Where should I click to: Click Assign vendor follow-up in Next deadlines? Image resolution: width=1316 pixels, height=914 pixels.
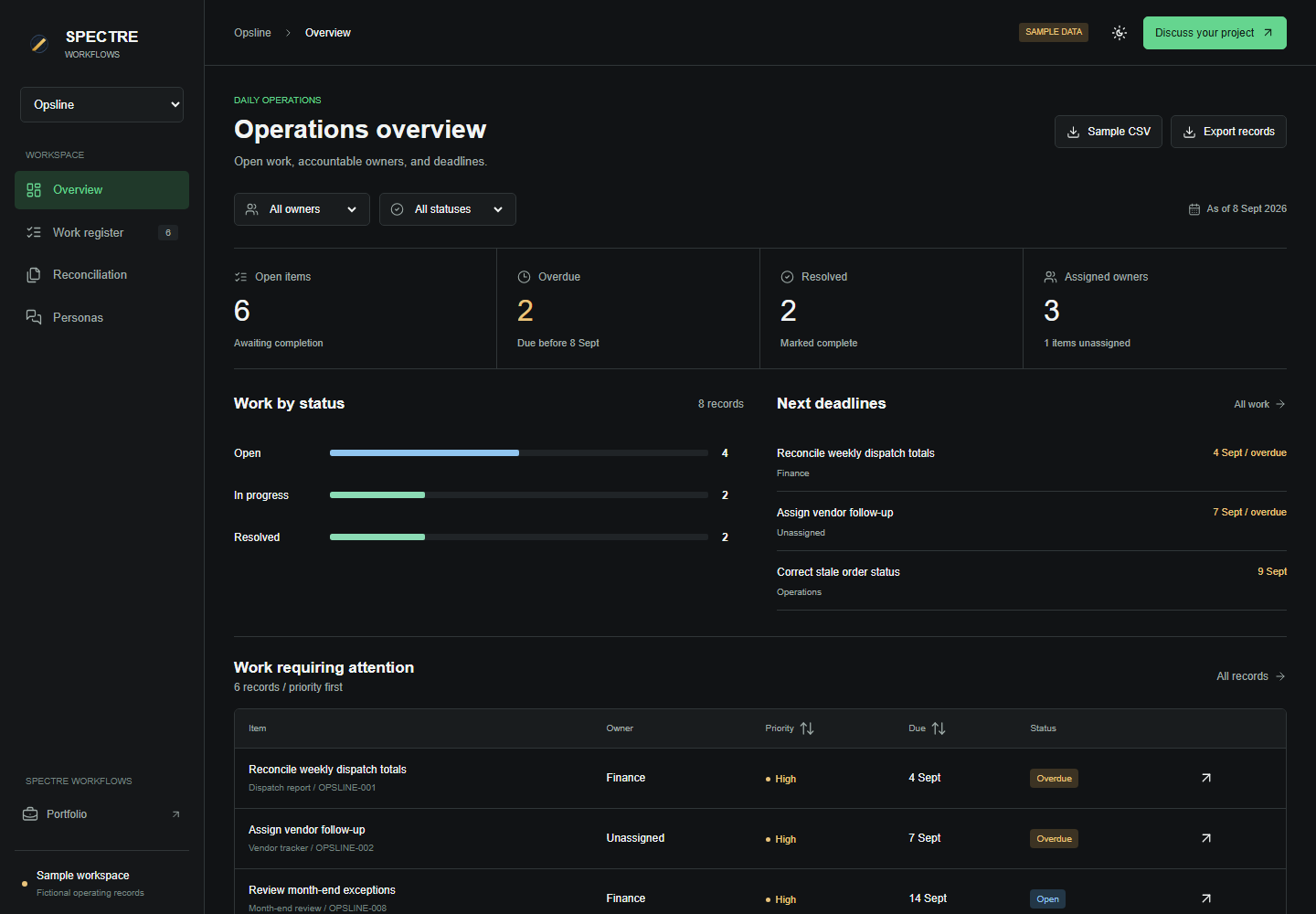(x=835, y=513)
